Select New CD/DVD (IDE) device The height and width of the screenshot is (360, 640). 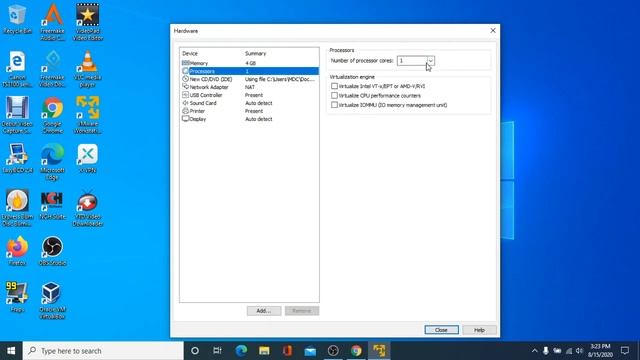point(249,79)
